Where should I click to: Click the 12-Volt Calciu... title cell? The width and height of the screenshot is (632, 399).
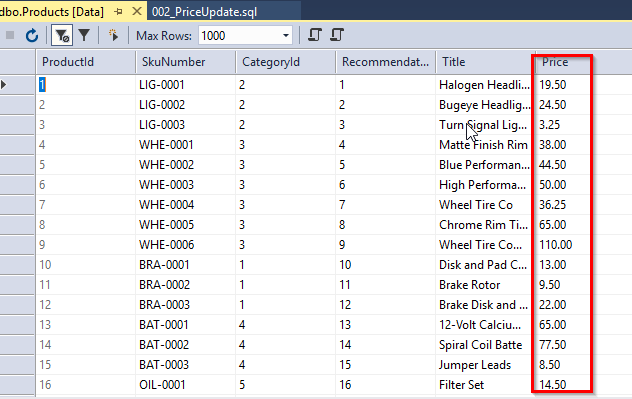(x=485, y=325)
